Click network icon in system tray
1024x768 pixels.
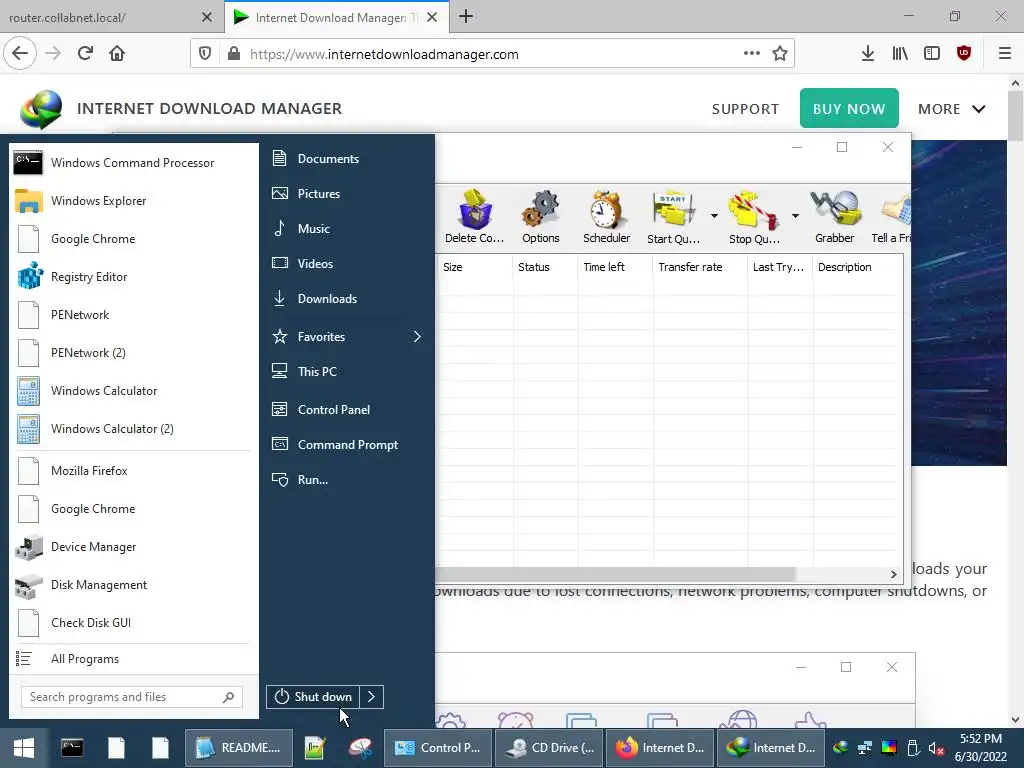(865, 748)
